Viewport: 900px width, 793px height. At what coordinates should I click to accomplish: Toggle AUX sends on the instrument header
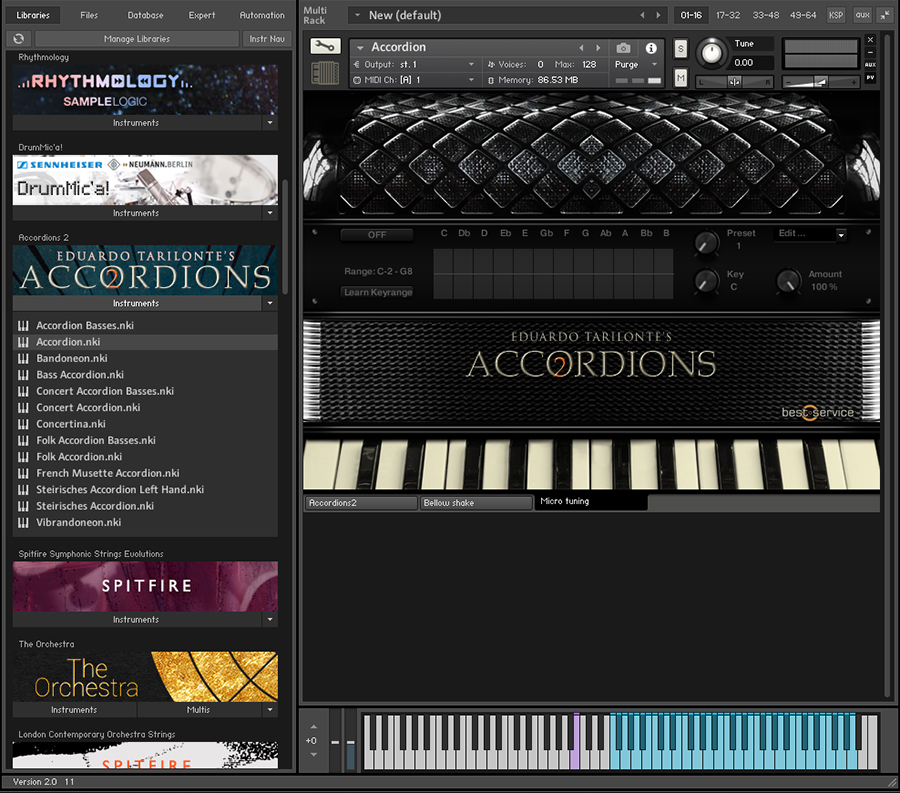(x=871, y=65)
